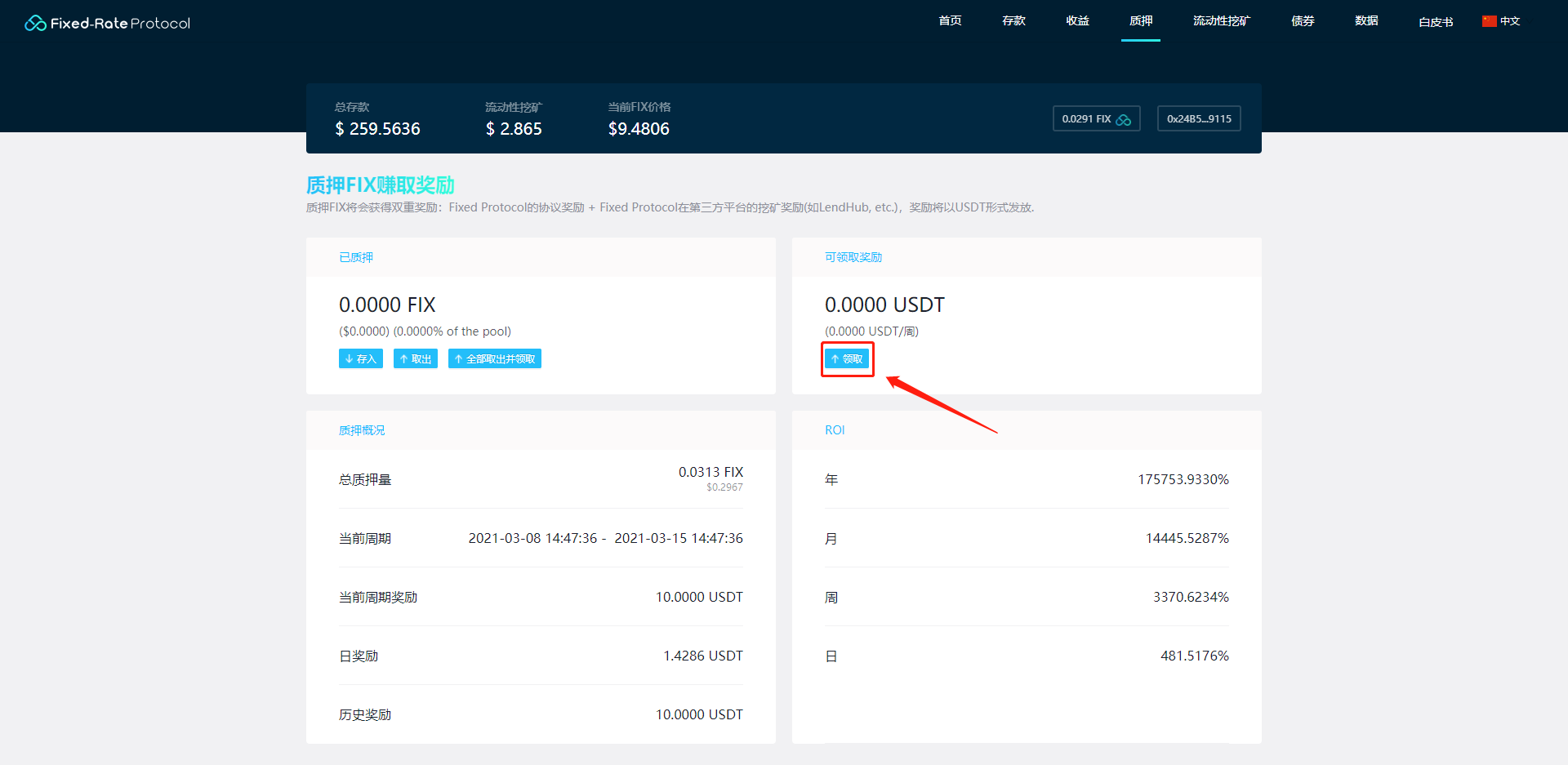Click the daily reward 1.4286 USDT
Viewport: 1568px width, 765px height.
click(x=703, y=656)
